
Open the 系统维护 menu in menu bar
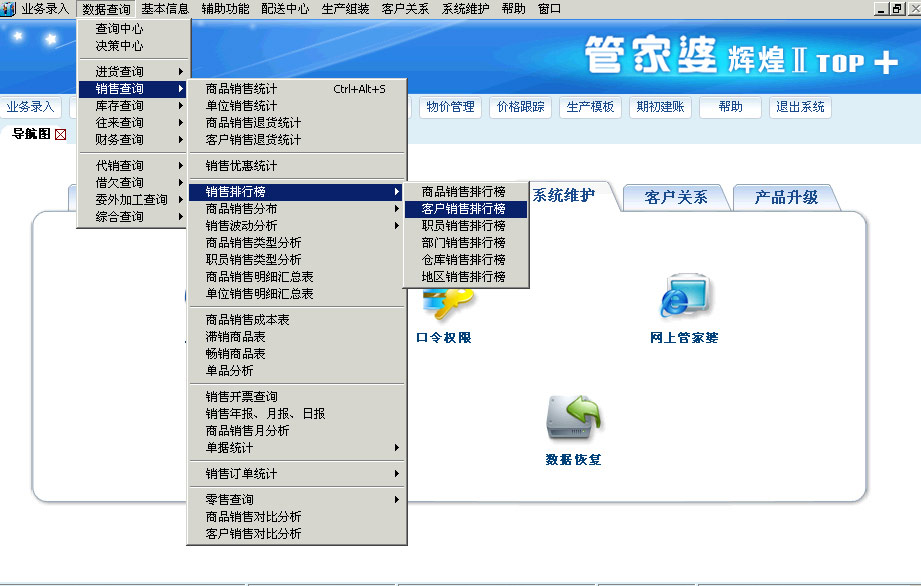point(465,9)
